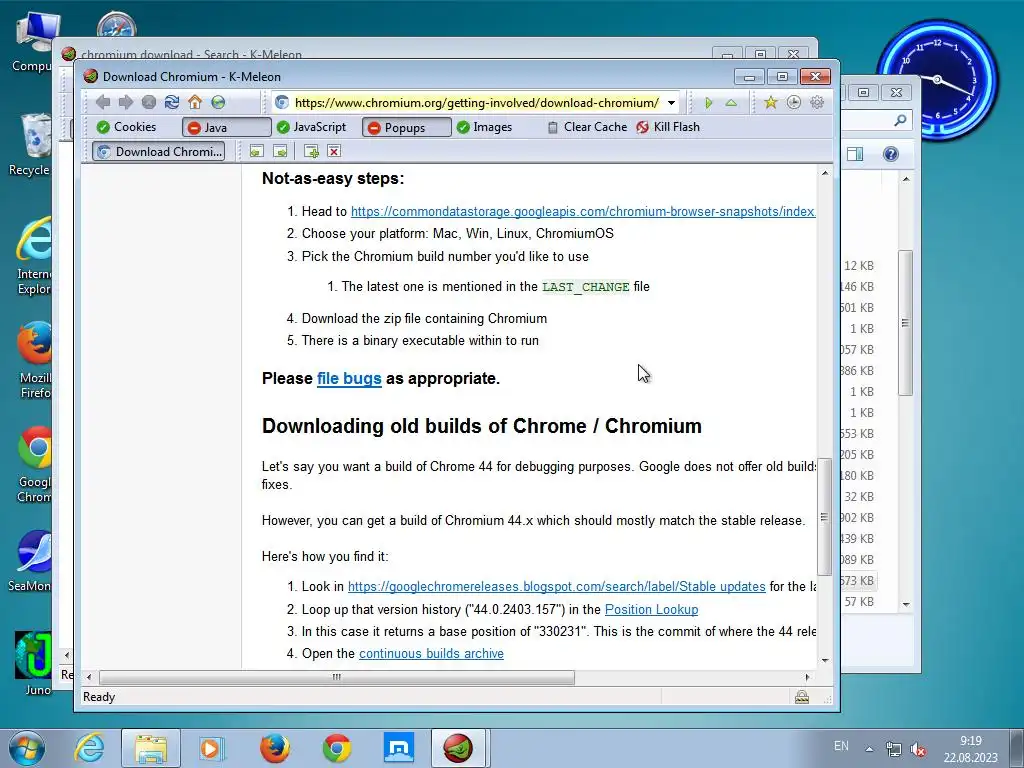Open a new tab with plus icon
The image size is (1024, 768).
312,152
